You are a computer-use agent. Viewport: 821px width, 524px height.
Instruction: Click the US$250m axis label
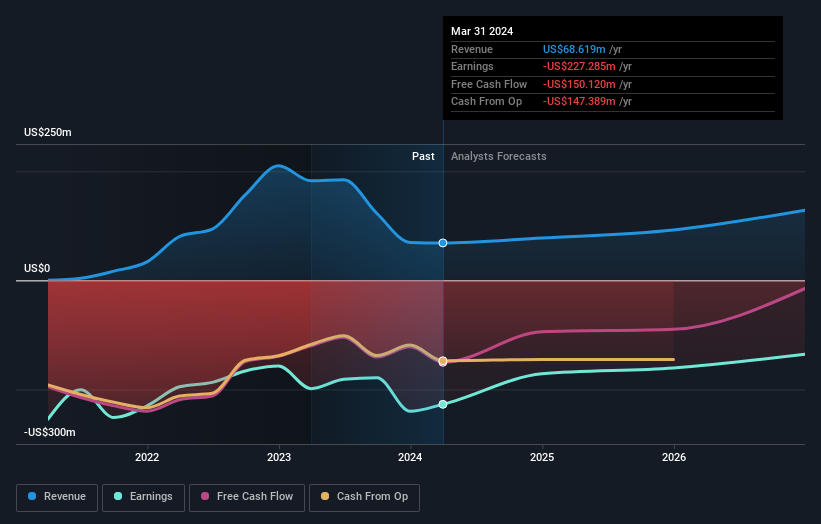click(48, 132)
